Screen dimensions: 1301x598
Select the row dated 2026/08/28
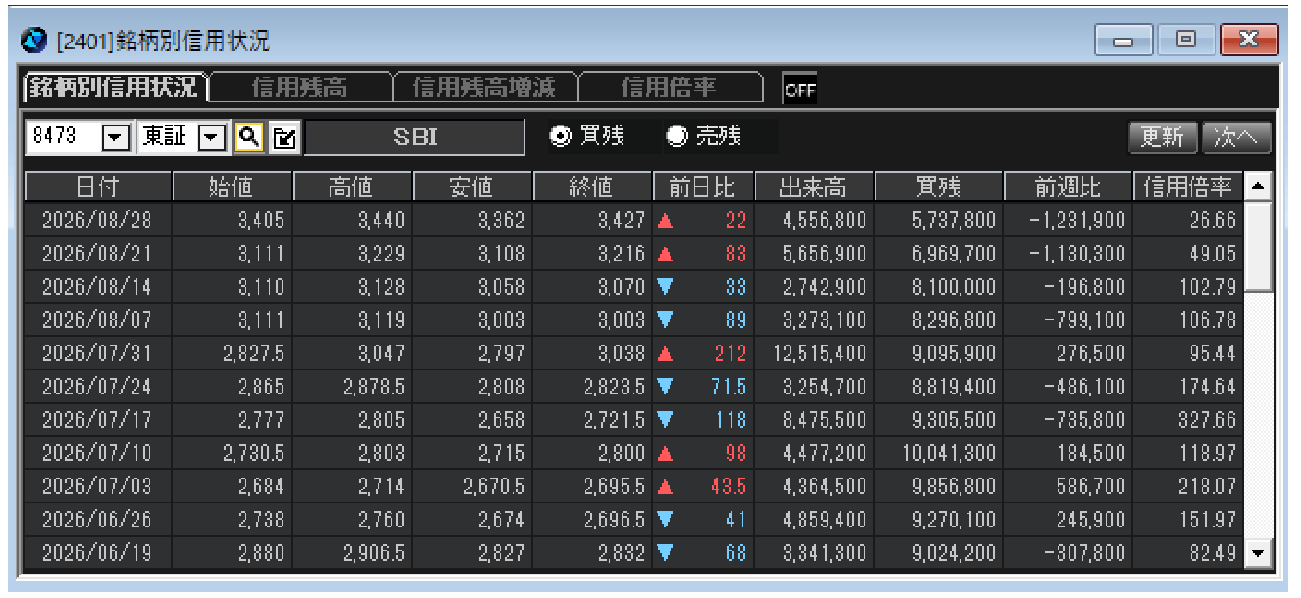[x=634, y=220]
